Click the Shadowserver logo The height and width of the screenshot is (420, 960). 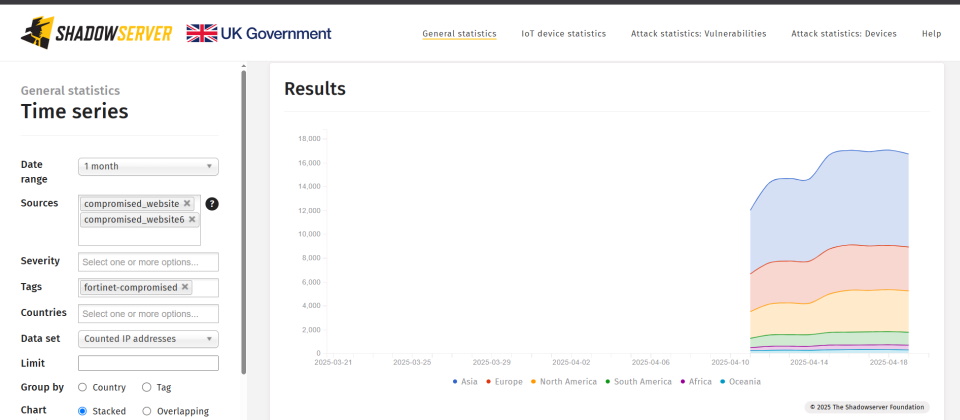pos(97,33)
